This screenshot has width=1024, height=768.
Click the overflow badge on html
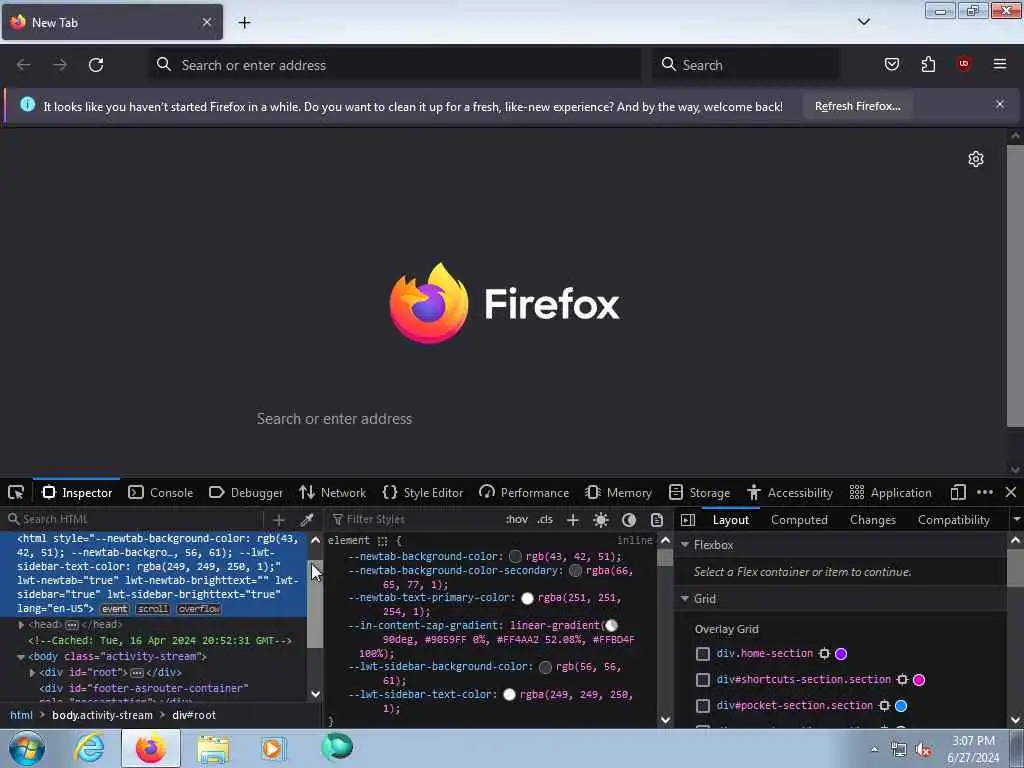199,609
